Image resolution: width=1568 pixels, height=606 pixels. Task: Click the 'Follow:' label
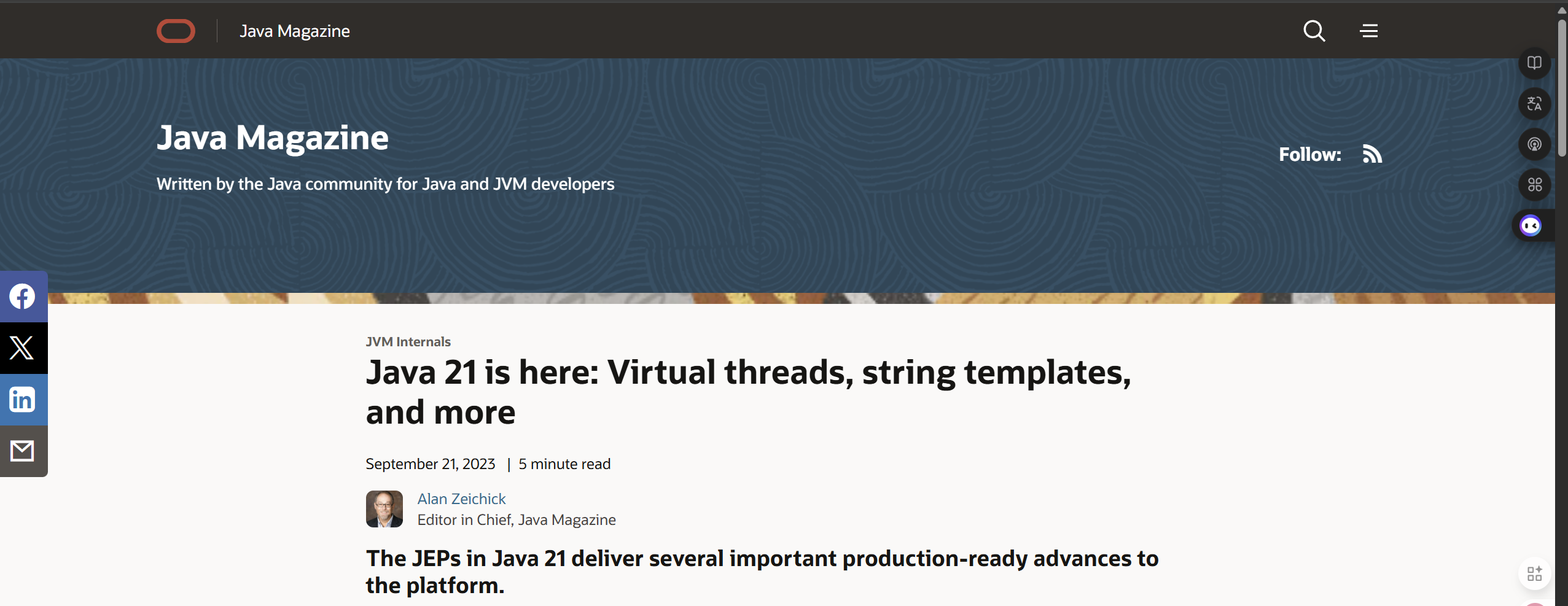(1310, 154)
